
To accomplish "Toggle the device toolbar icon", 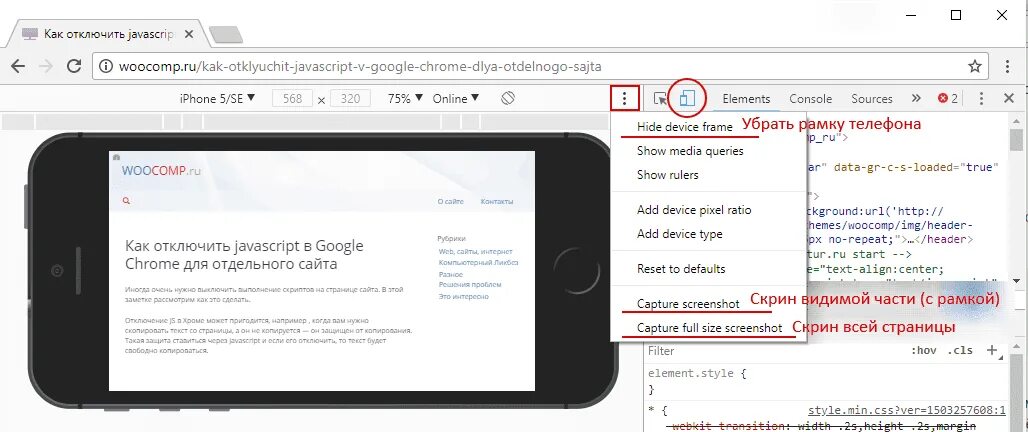I will point(686,98).
